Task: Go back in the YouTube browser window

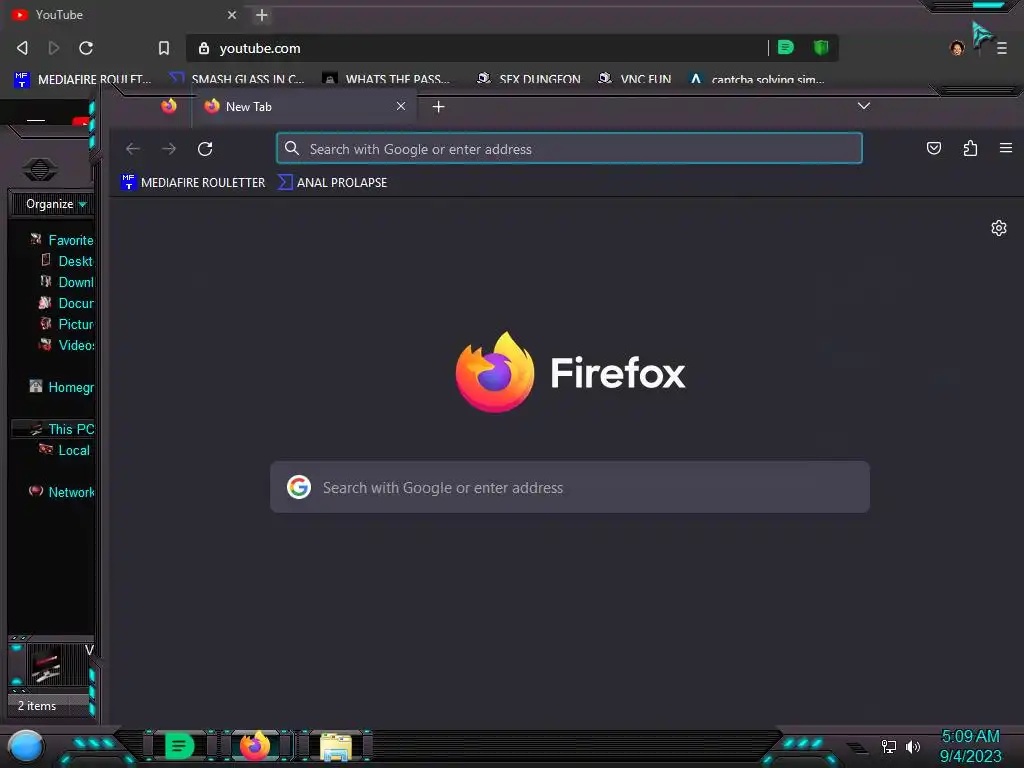Action: pyautogui.click(x=22, y=48)
